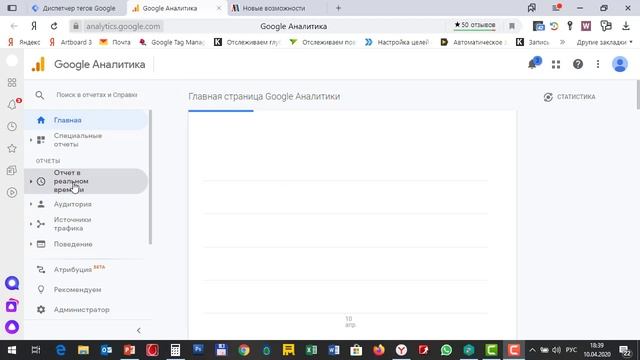Expand the Audience section arrow
The height and width of the screenshot is (360, 640).
[x=31, y=204]
